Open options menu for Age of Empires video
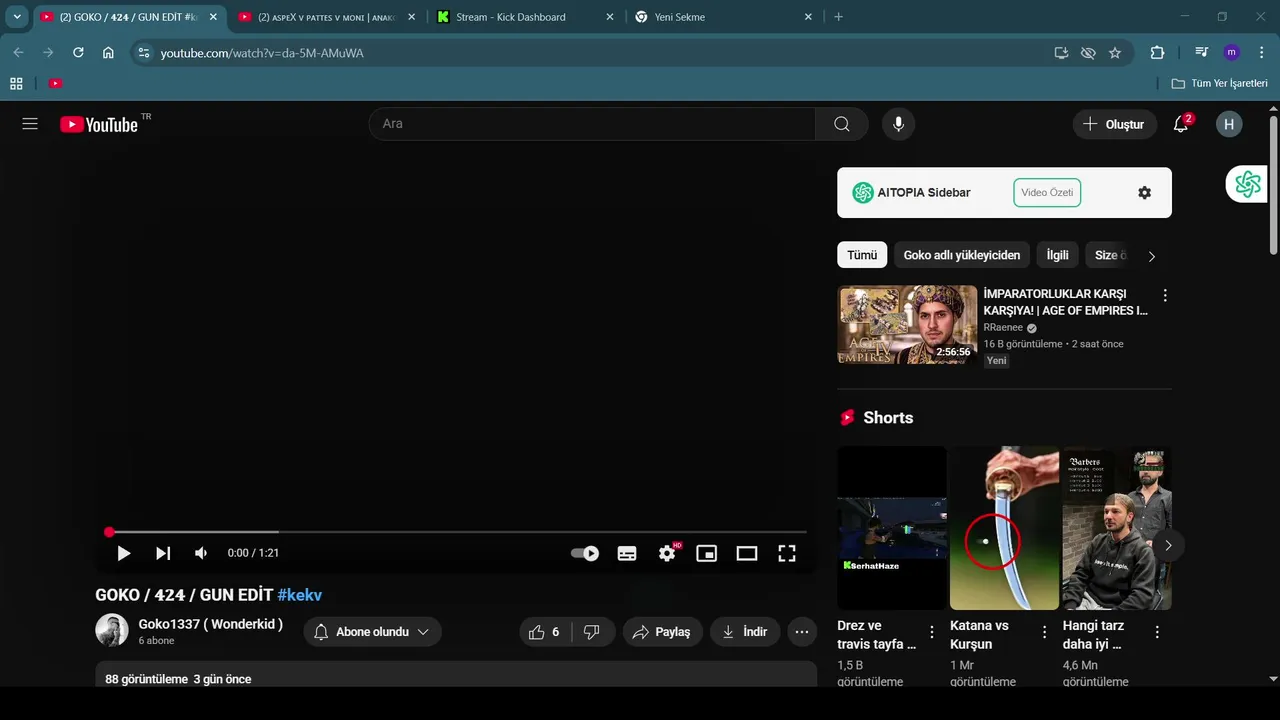 point(1164,296)
